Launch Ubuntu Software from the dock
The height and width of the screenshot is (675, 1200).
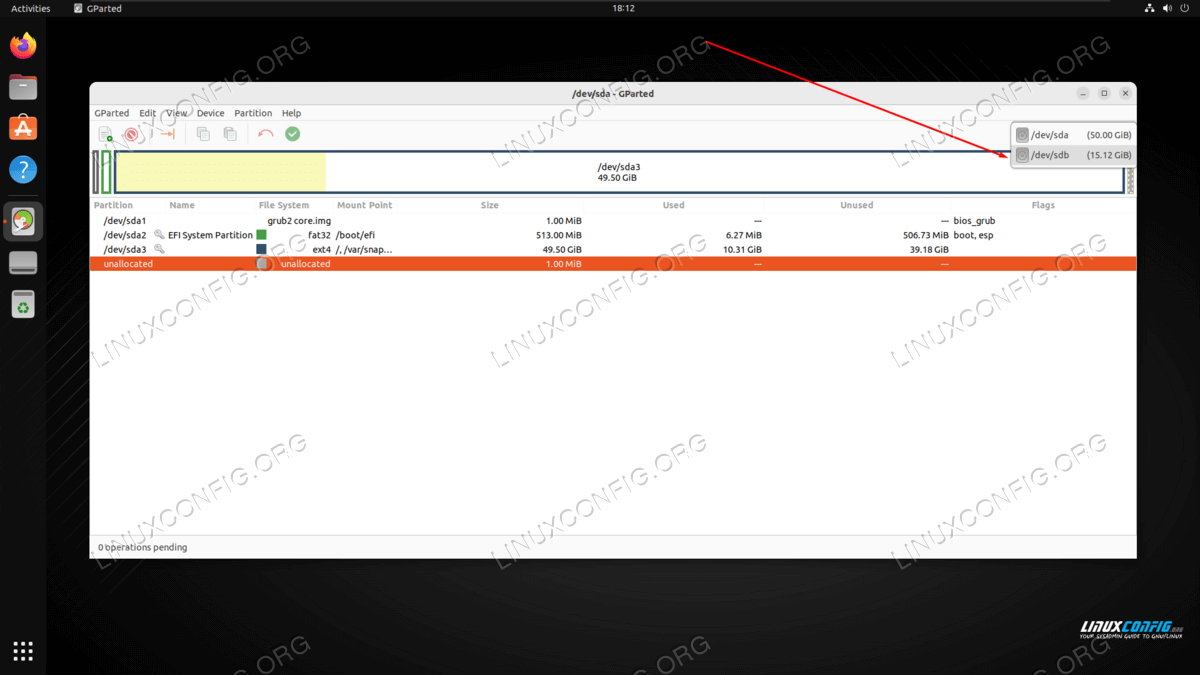click(23, 128)
